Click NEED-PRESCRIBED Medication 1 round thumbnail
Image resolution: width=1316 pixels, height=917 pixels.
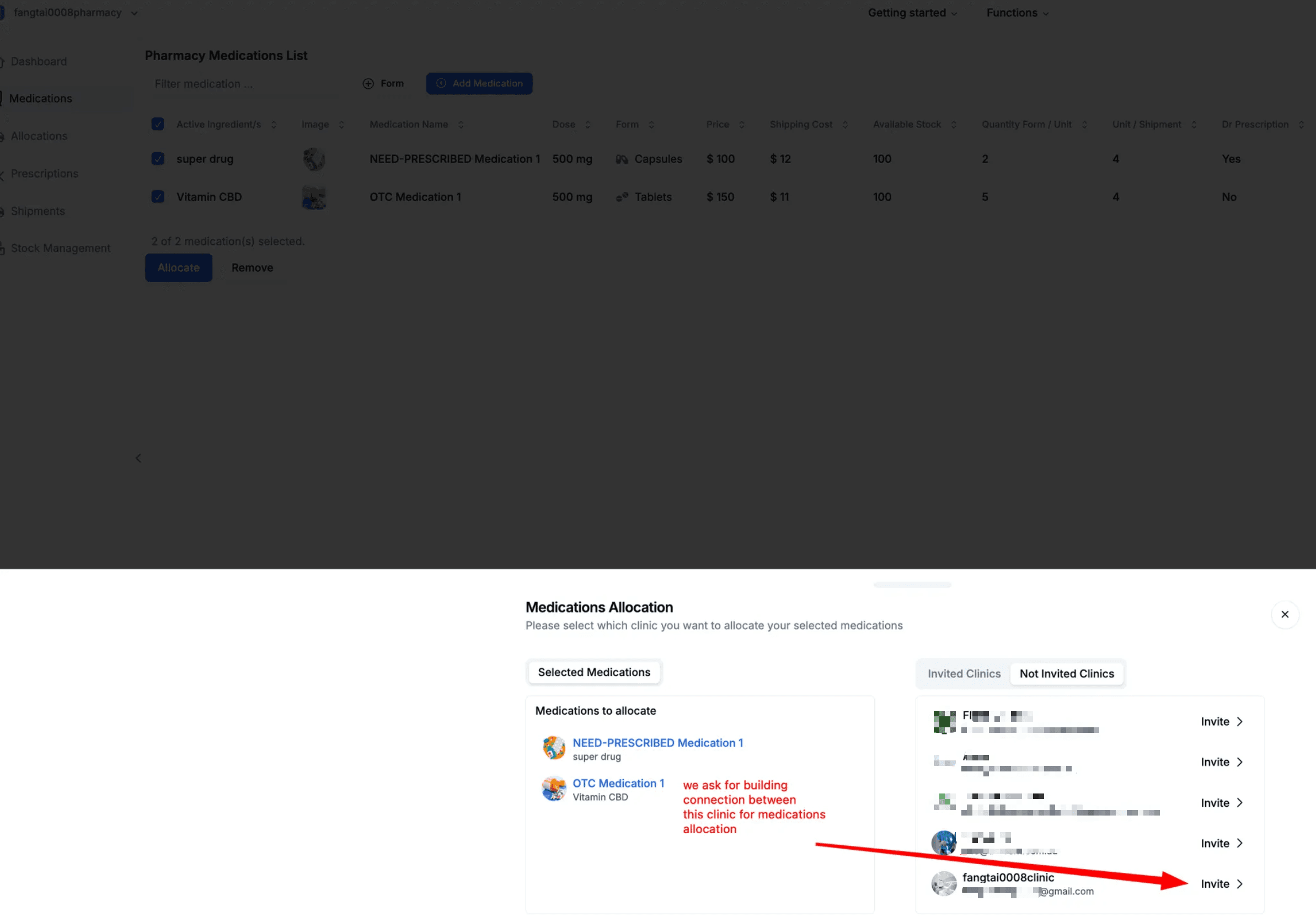[554, 748]
